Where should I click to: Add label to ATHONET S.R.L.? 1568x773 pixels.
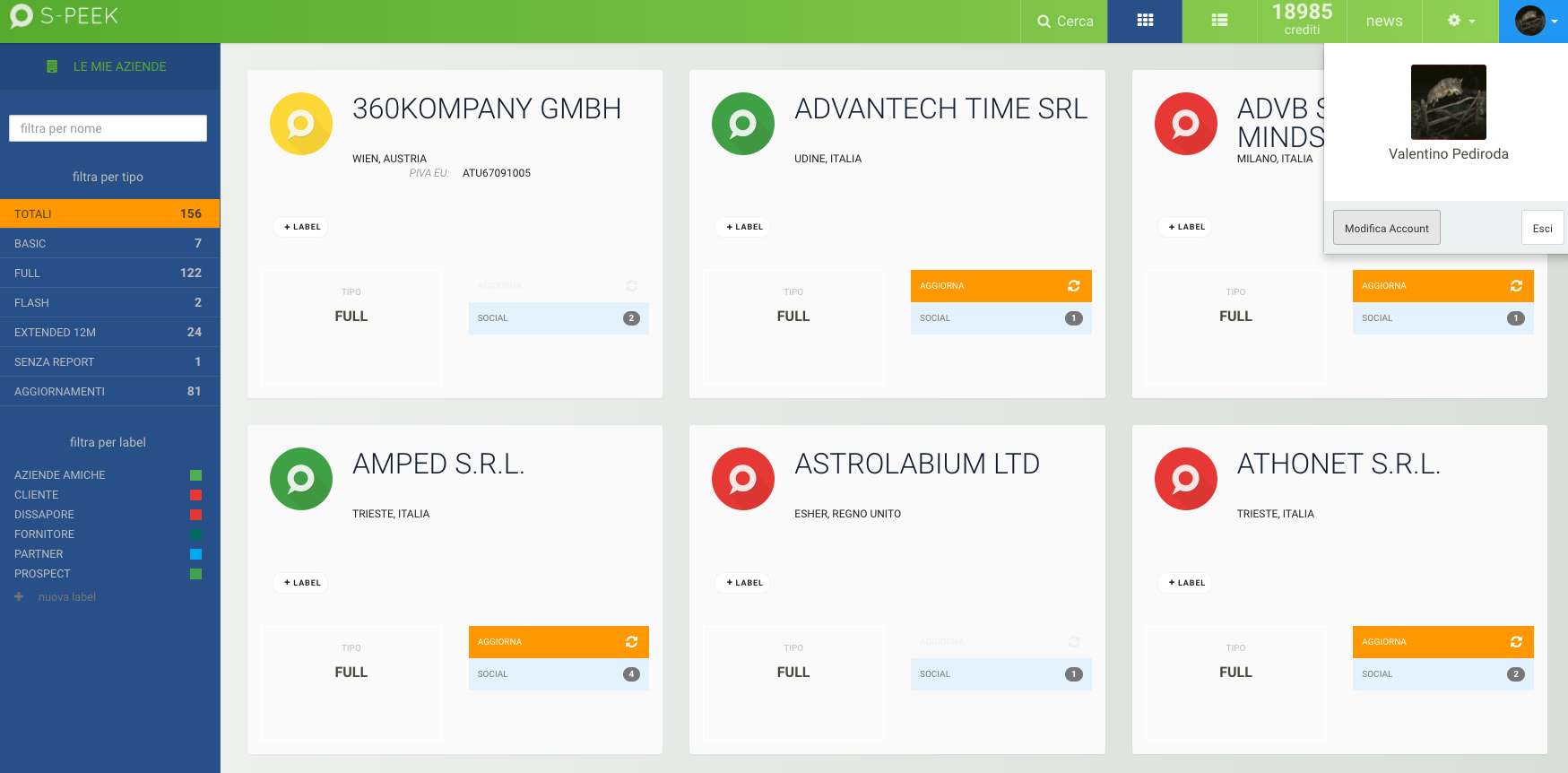(1186, 583)
